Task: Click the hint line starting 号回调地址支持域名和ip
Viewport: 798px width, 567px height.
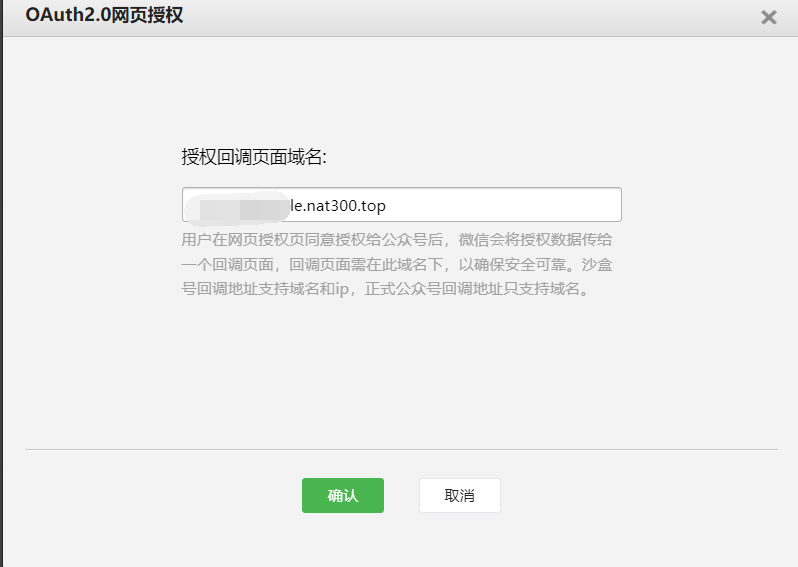Action: click(x=385, y=289)
